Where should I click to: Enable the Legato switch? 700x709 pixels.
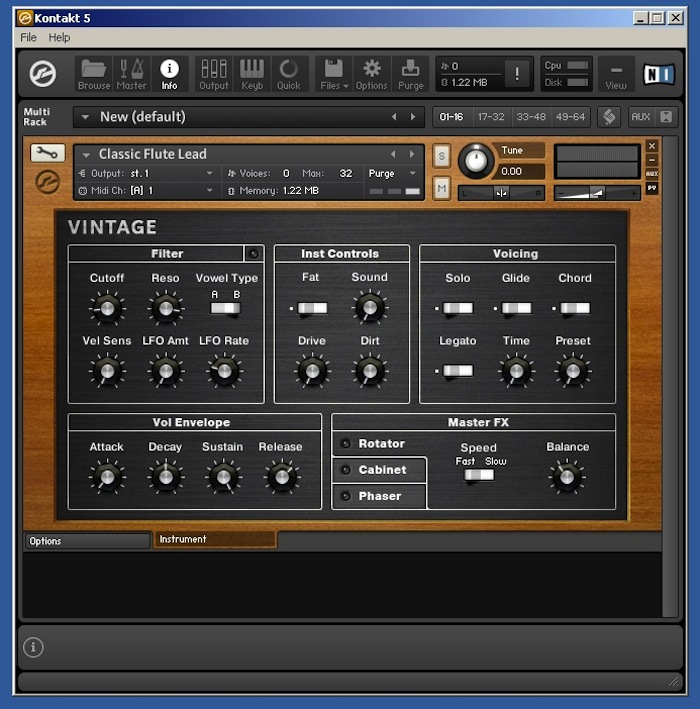pos(457,371)
